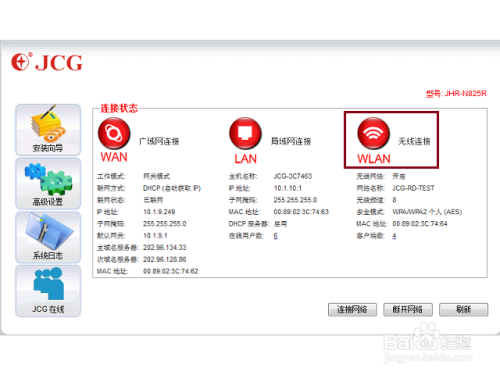
Task: Open the online users count link 6
Action: pyautogui.click(x=276, y=236)
